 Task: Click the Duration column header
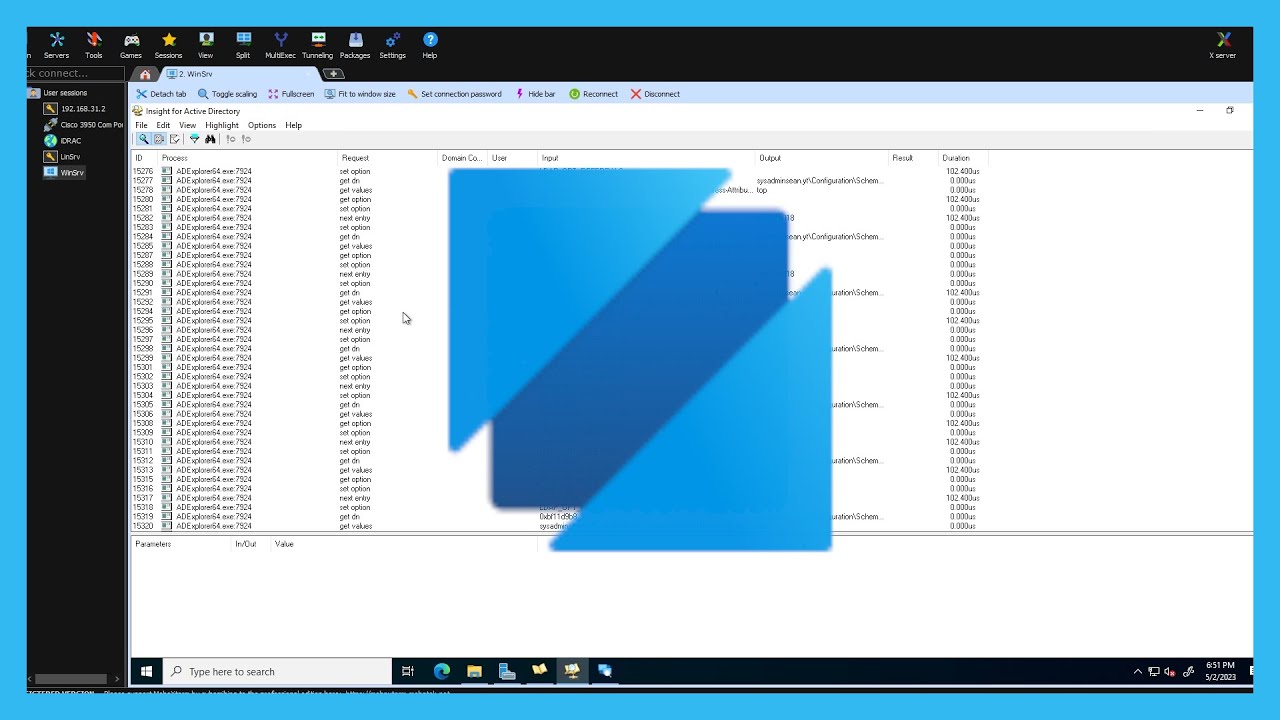click(x=963, y=158)
